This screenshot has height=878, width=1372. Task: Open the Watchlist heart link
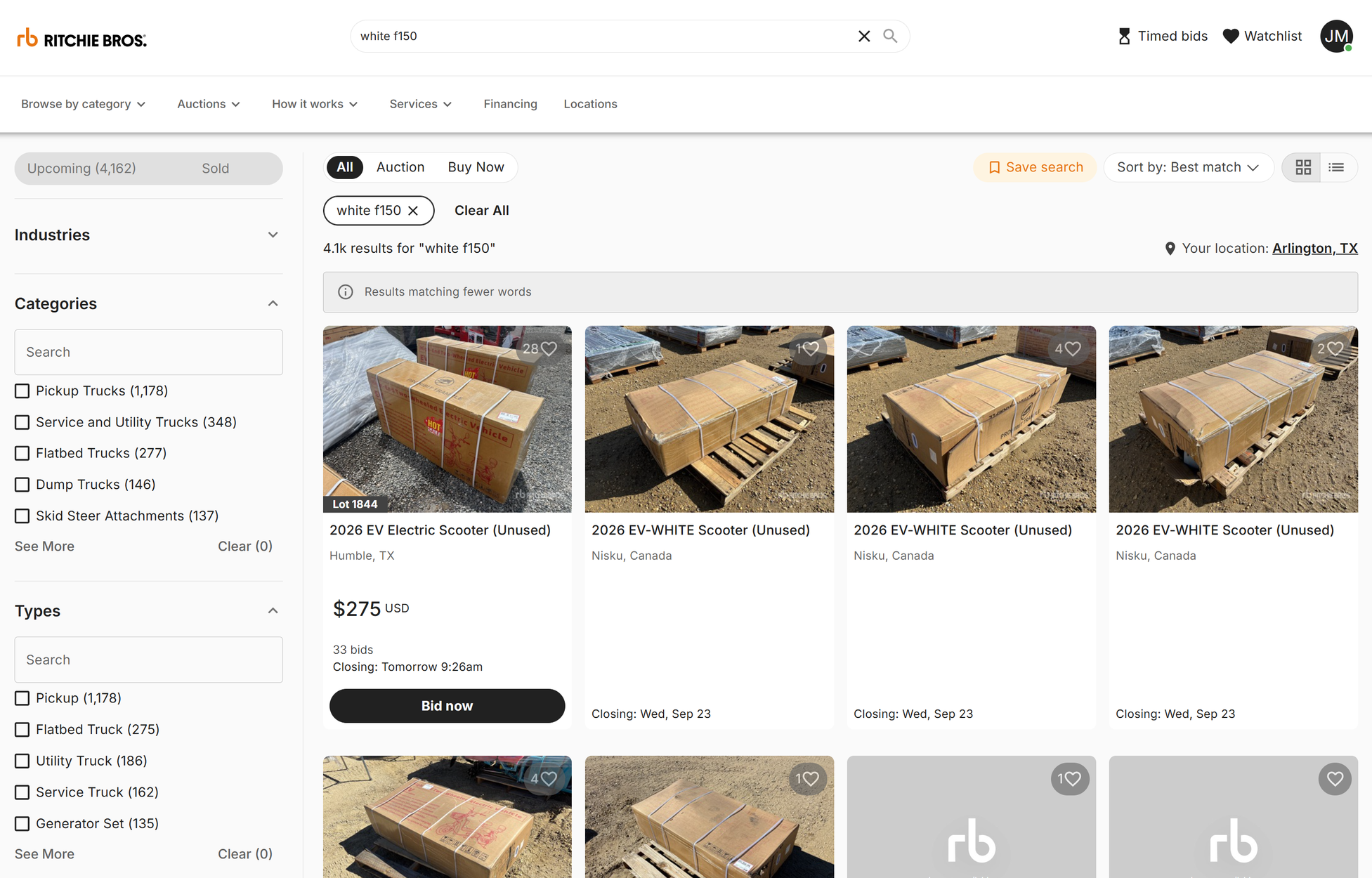[1262, 36]
